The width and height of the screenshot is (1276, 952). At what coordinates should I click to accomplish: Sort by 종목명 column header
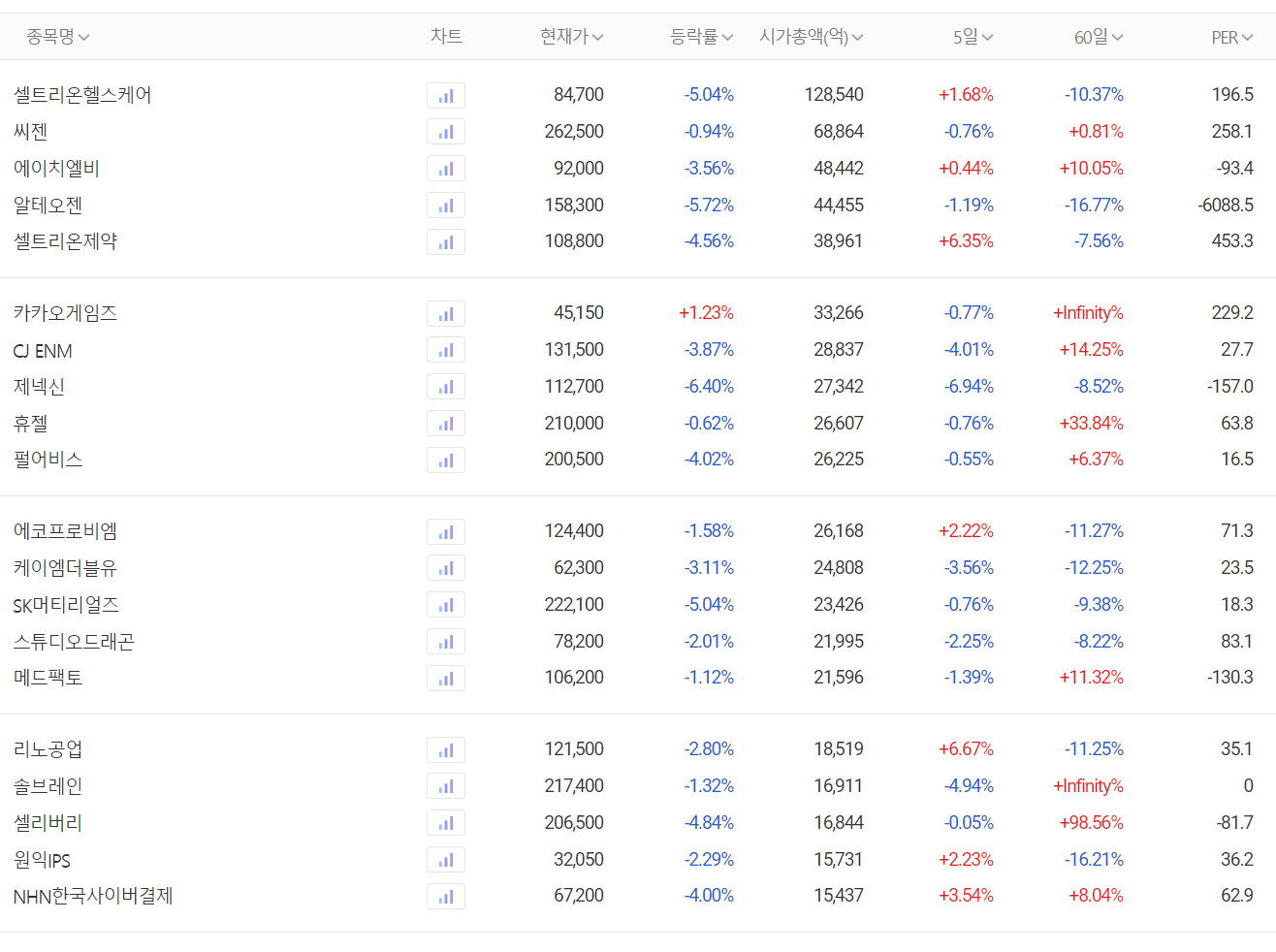(58, 37)
